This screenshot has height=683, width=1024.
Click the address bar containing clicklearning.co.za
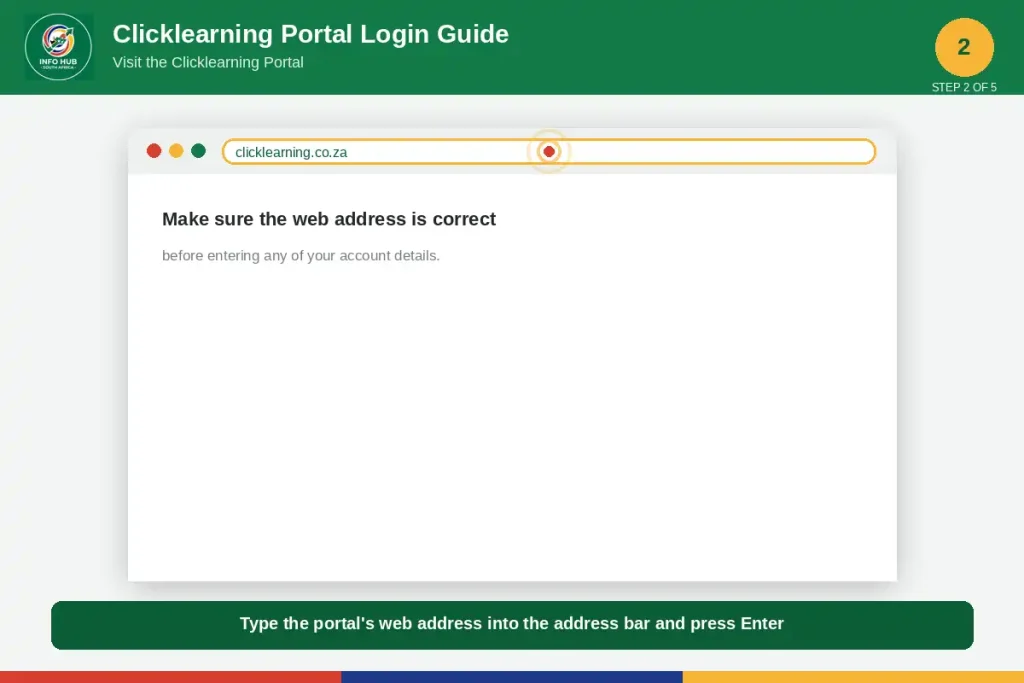point(549,151)
